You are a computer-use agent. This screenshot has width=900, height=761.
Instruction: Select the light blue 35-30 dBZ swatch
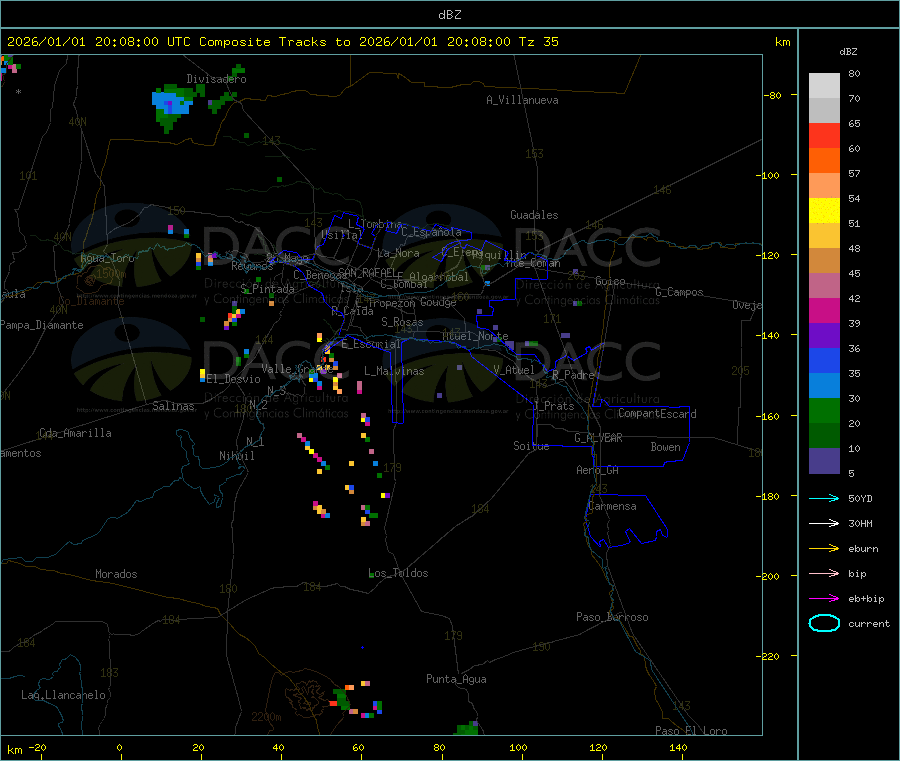click(824, 386)
